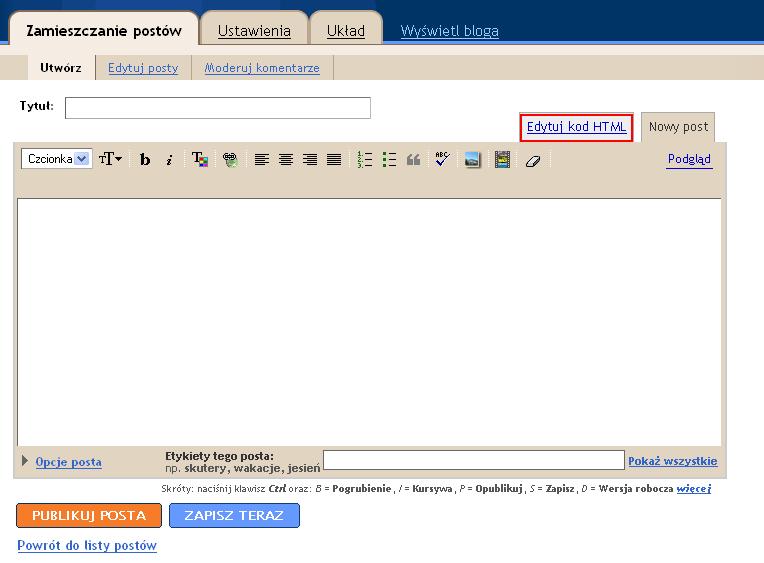Remove formatting with the eraser icon
Viewport: 764px width, 563px height.
point(533,160)
